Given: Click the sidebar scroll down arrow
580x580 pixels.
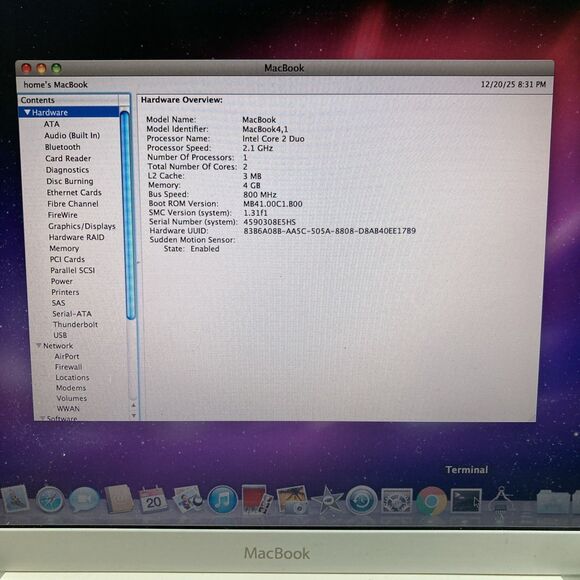Looking at the screenshot, I should [134, 416].
